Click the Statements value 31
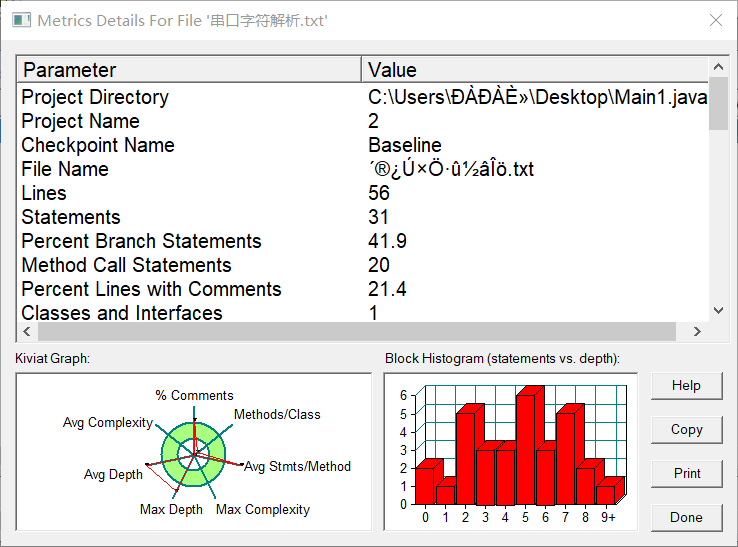The height and width of the screenshot is (547, 738). [x=378, y=217]
